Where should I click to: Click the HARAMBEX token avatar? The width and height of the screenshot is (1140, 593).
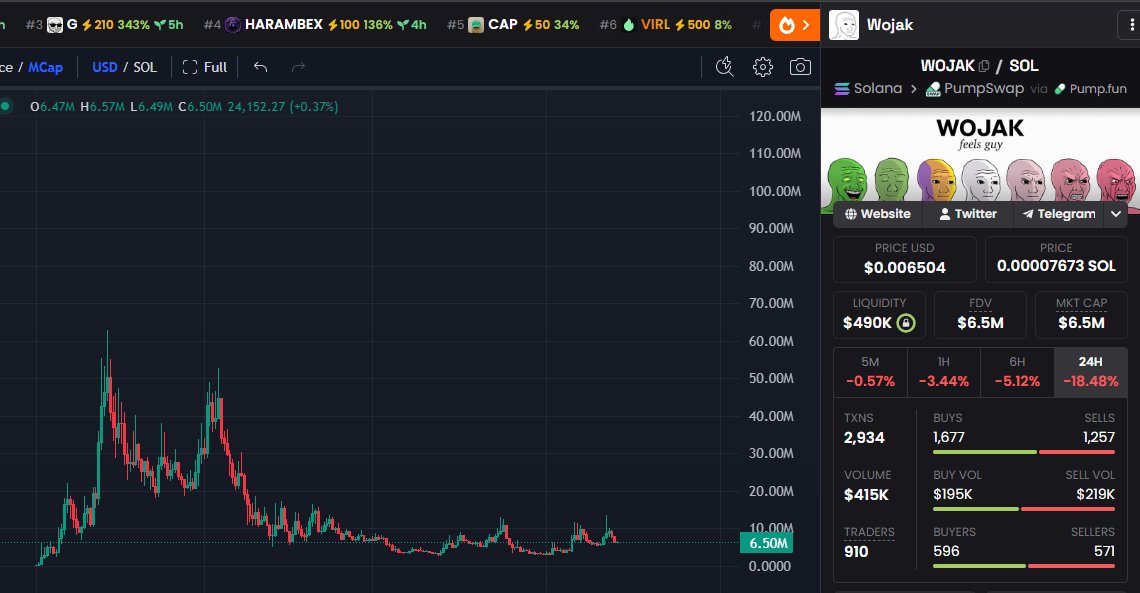233,25
